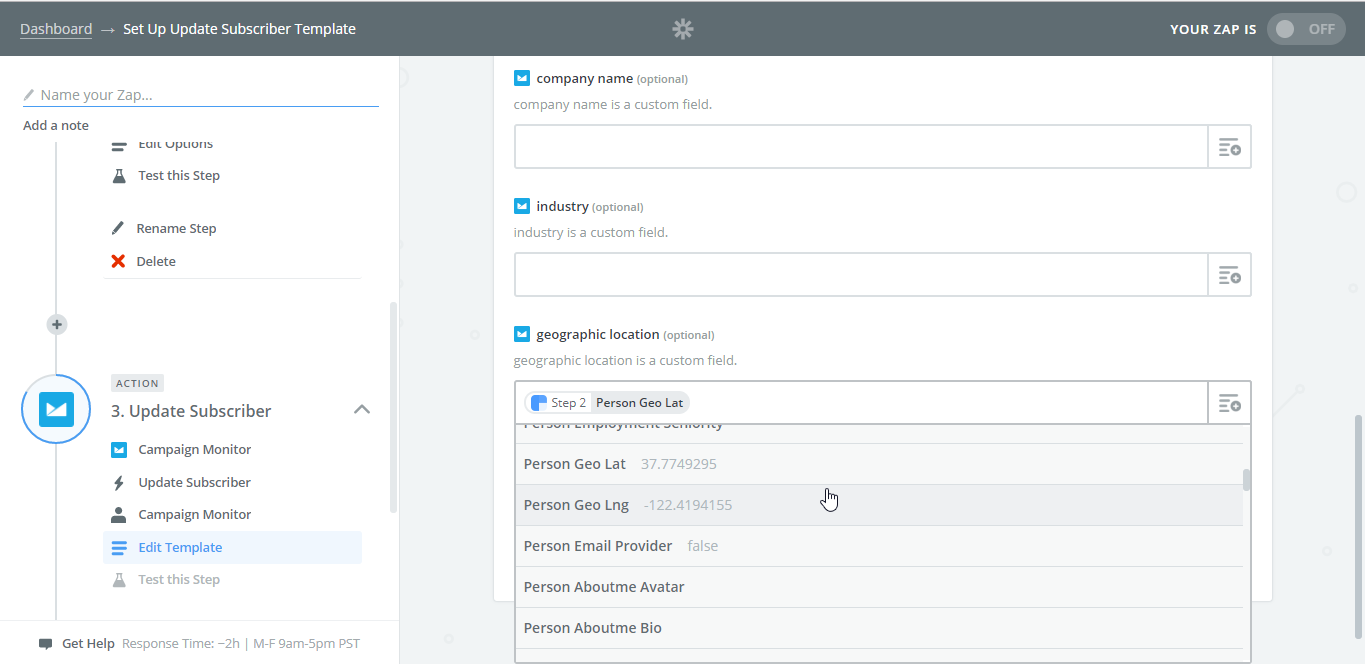The width and height of the screenshot is (1365, 664).
Task: Click Campaign Monitor icon in step list
Action: coord(119,449)
